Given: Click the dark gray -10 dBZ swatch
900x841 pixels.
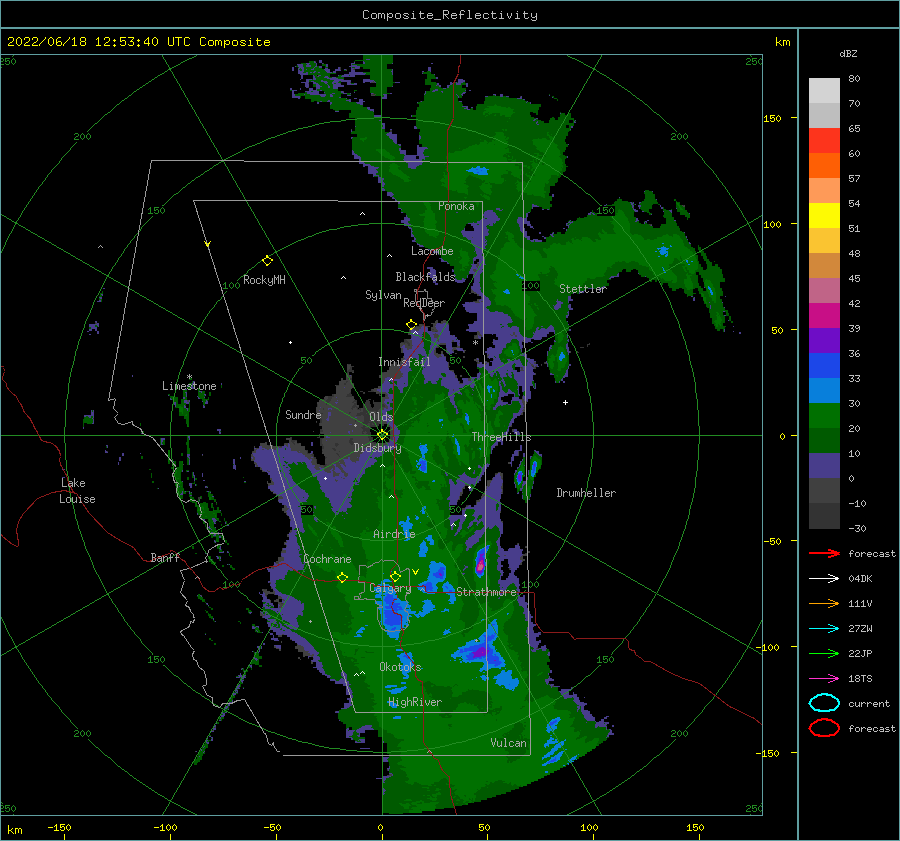Looking at the screenshot, I should click(x=824, y=516).
